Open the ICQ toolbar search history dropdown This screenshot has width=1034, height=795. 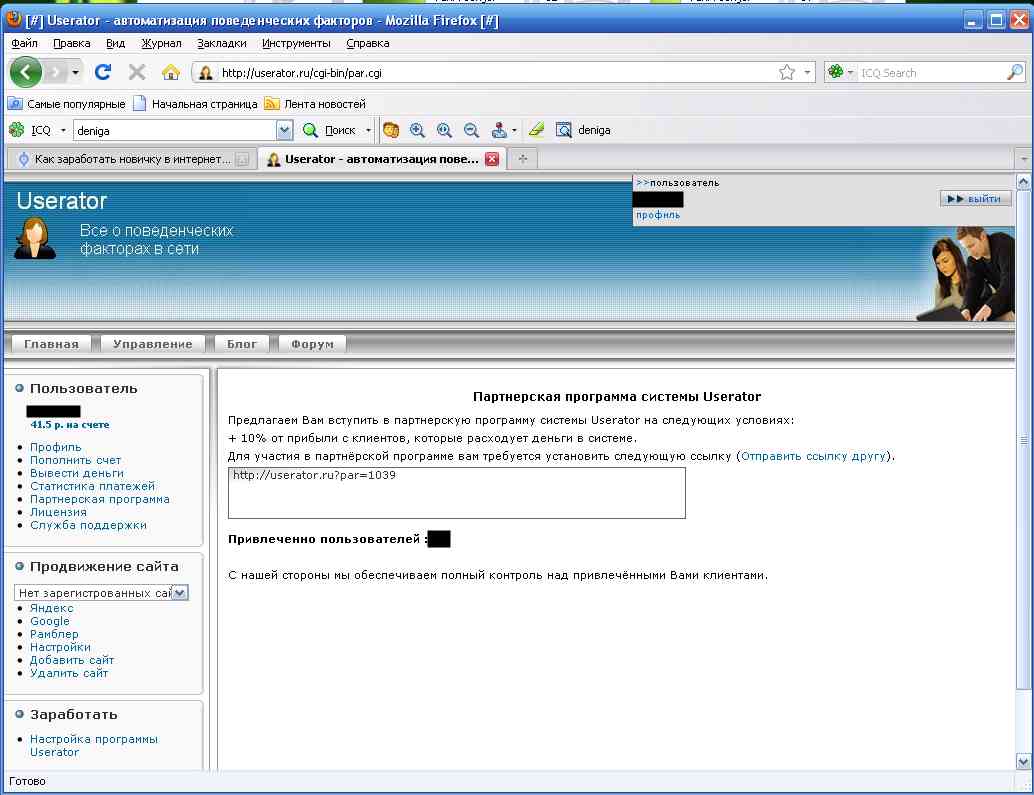coord(284,131)
